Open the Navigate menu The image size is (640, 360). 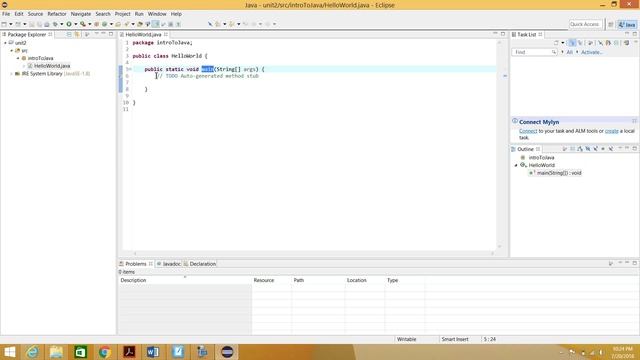(81, 14)
